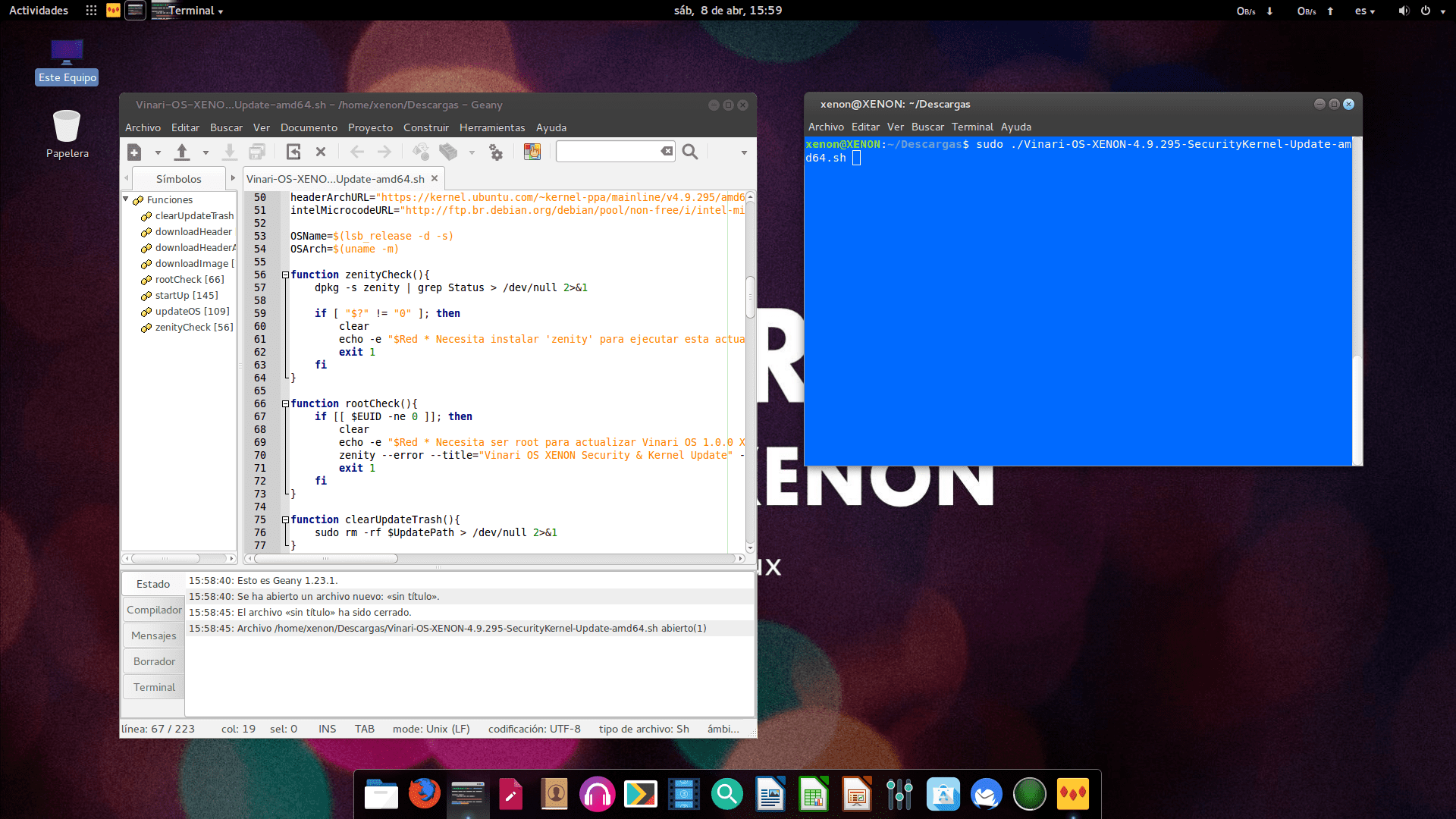Open the Terminal menu in terminal window
Image resolution: width=1456 pixels, height=819 pixels.
(972, 127)
